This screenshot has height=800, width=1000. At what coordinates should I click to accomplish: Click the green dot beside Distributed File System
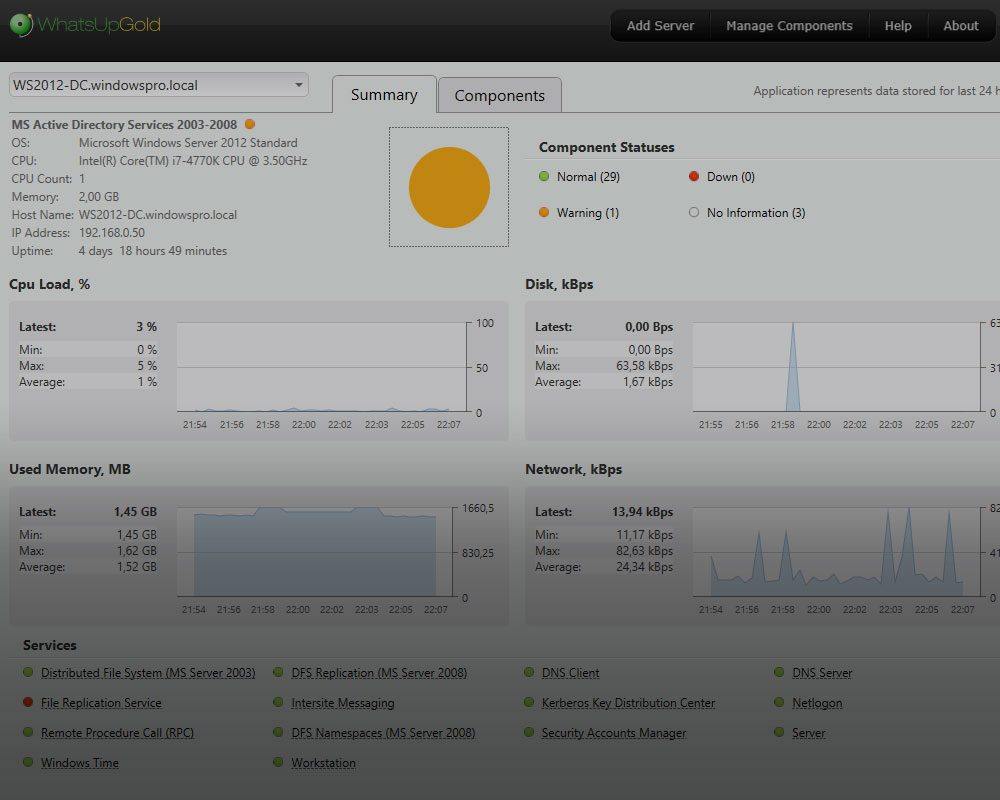[28, 672]
